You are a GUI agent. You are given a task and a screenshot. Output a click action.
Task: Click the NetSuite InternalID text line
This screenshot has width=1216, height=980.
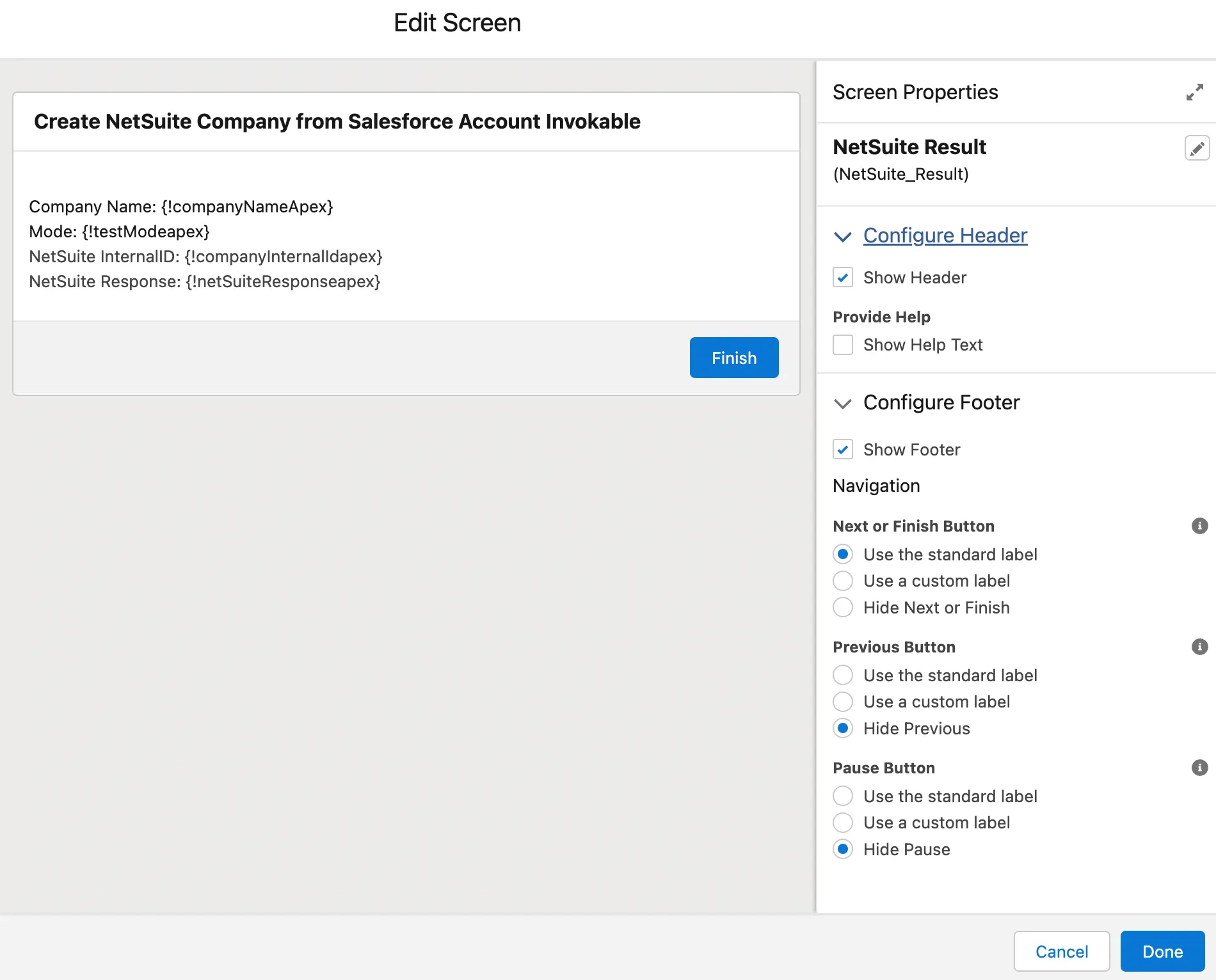coord(205,257)
